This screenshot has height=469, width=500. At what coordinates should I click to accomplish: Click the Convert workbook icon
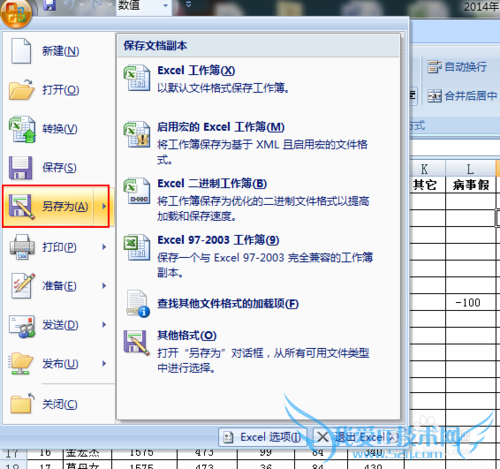[x=22, y=129]
